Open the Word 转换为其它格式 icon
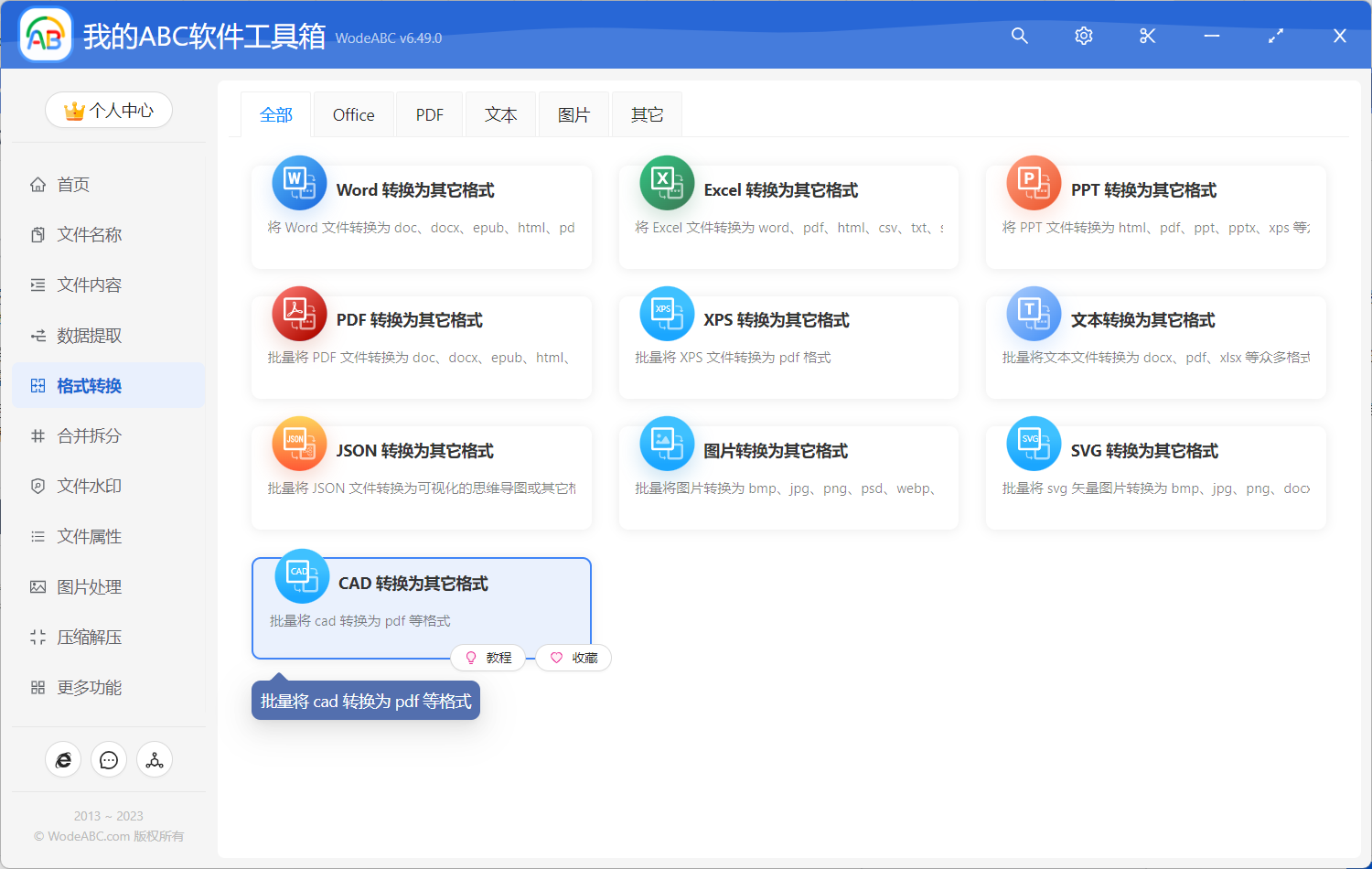The width and height of the screenshot is (1372, 869). (x=299, y=183)
